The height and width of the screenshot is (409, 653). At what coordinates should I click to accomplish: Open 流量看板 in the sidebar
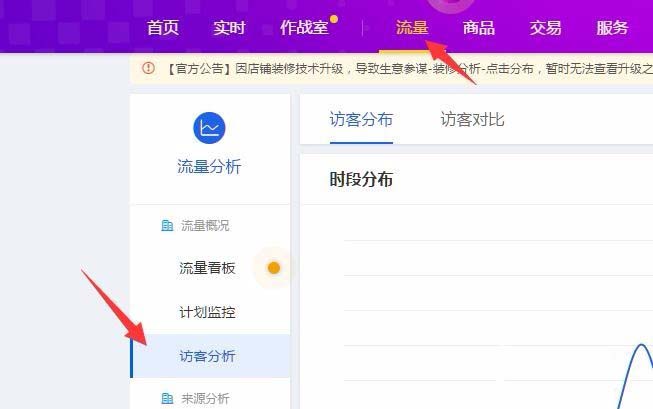point(207,268)
